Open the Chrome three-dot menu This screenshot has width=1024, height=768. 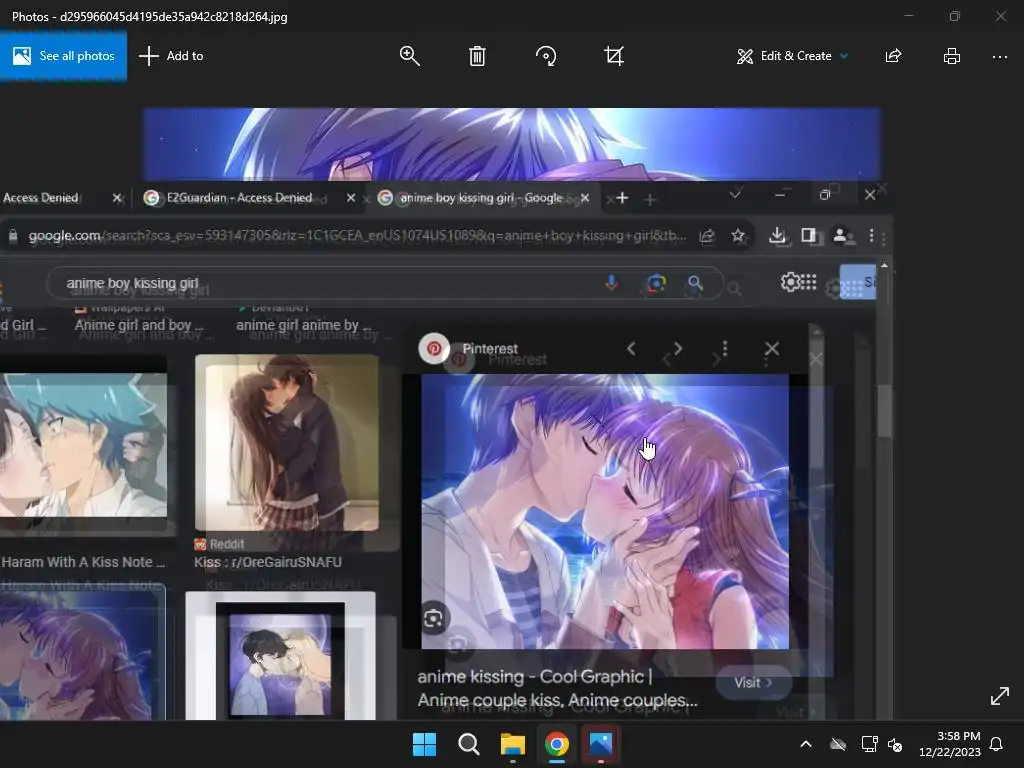coord(871,235)
